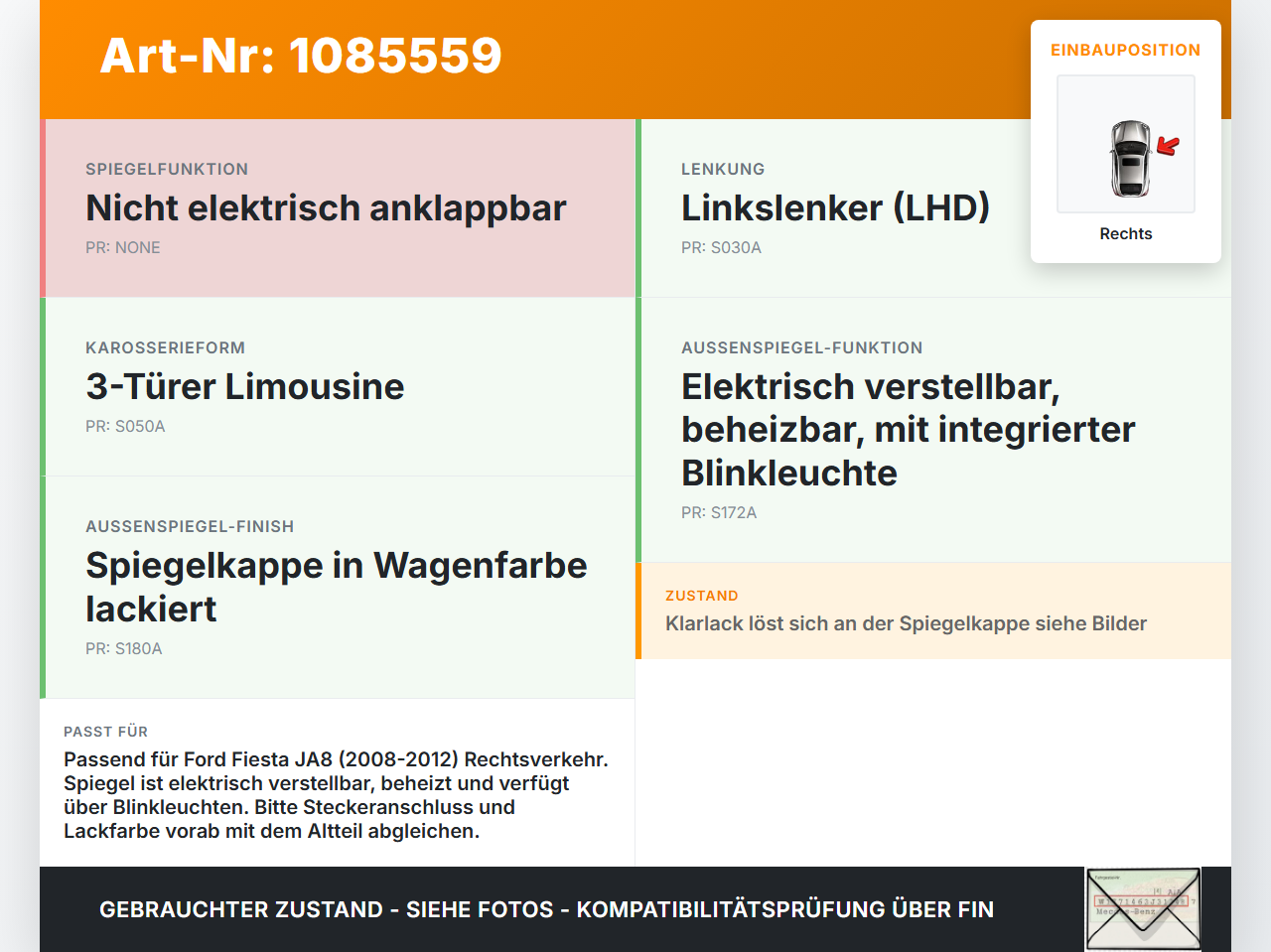The height and width of the screenshot is (952, 1271).
Task: Click the PR: S180A code
Action: point(124,648)
